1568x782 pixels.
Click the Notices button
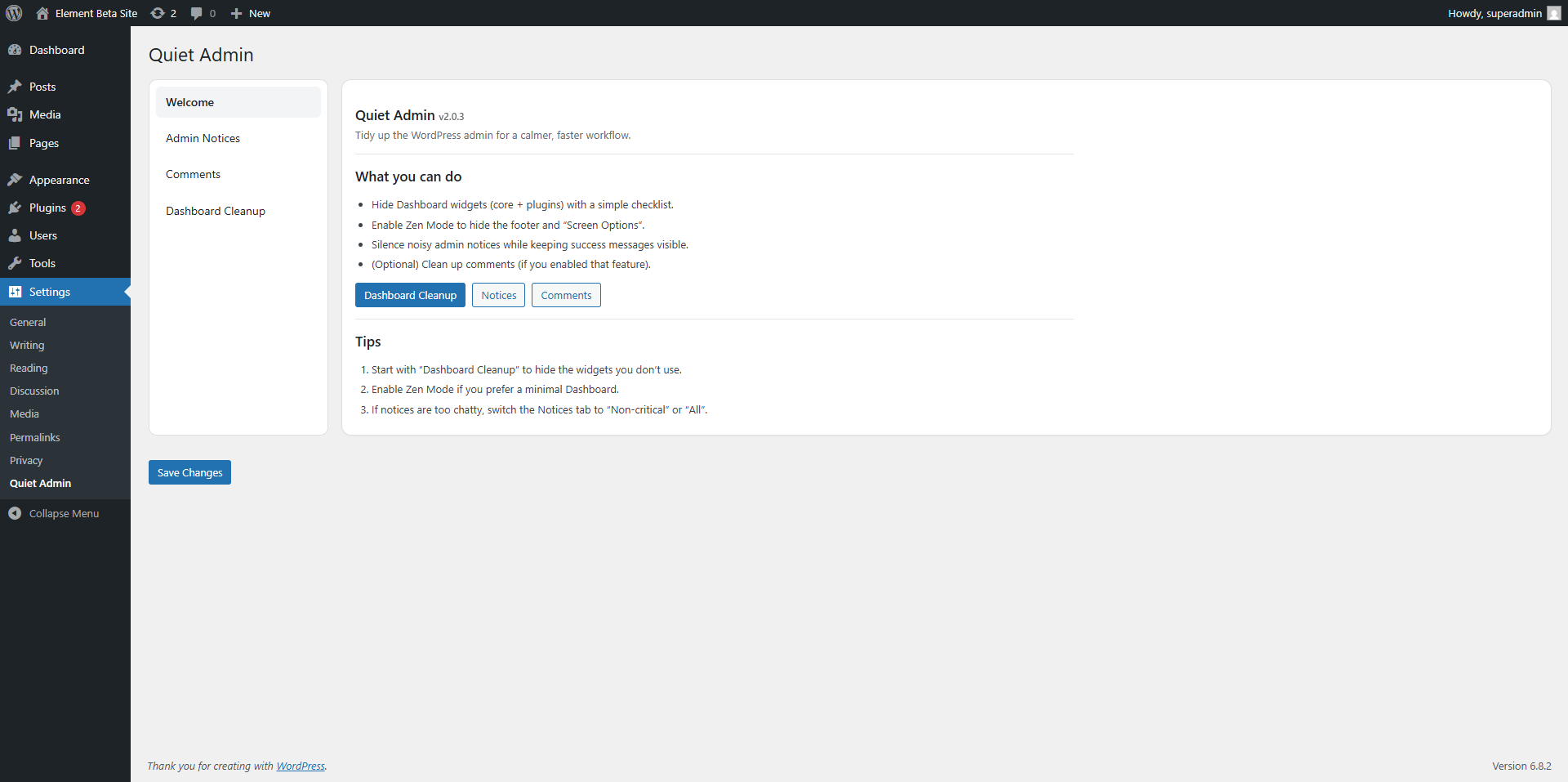click(498, 295)
